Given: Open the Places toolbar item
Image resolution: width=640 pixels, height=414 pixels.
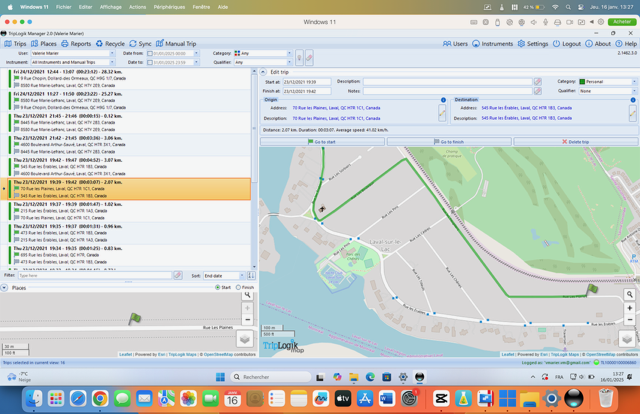Looking at the screenshot, I should (44, 44).
